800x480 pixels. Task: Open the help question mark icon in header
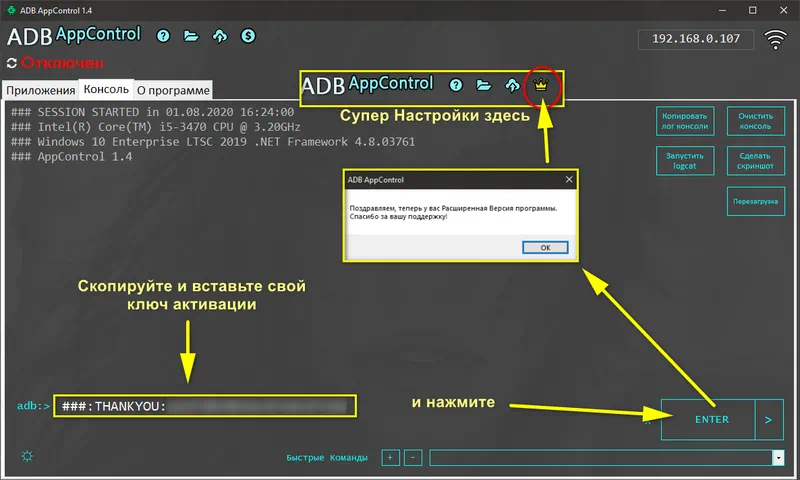pos(163,36)
